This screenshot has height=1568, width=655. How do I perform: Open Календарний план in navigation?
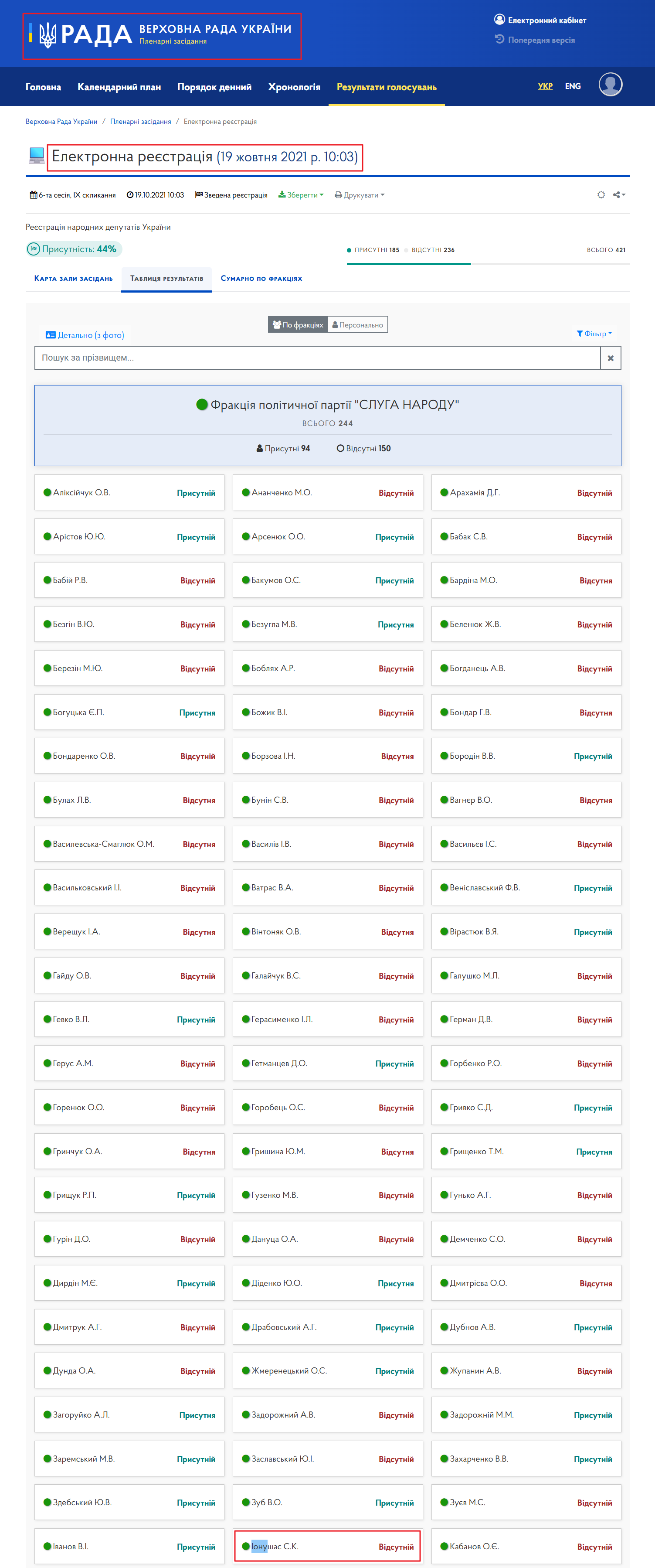point(119,87)
